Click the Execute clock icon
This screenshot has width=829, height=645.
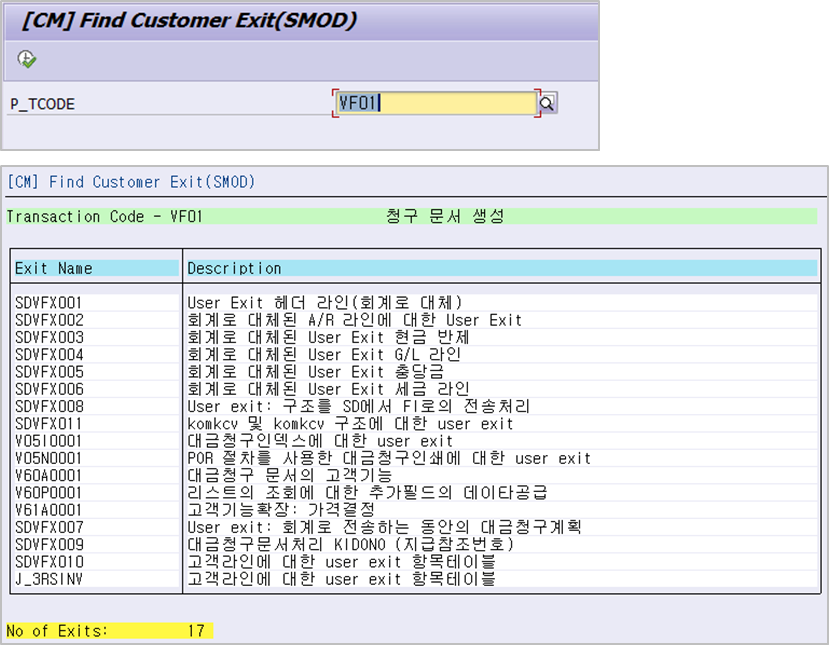26,59
